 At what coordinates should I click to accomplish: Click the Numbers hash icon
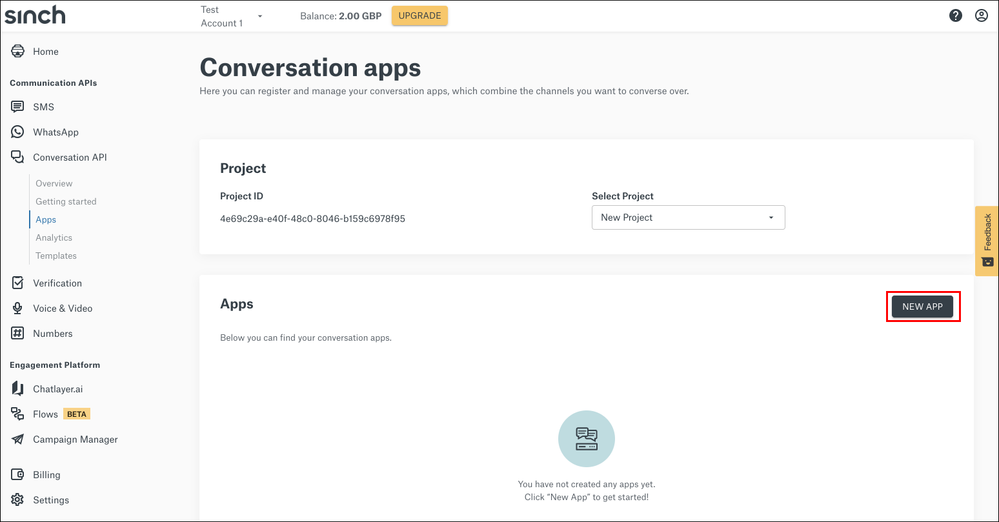18,333
